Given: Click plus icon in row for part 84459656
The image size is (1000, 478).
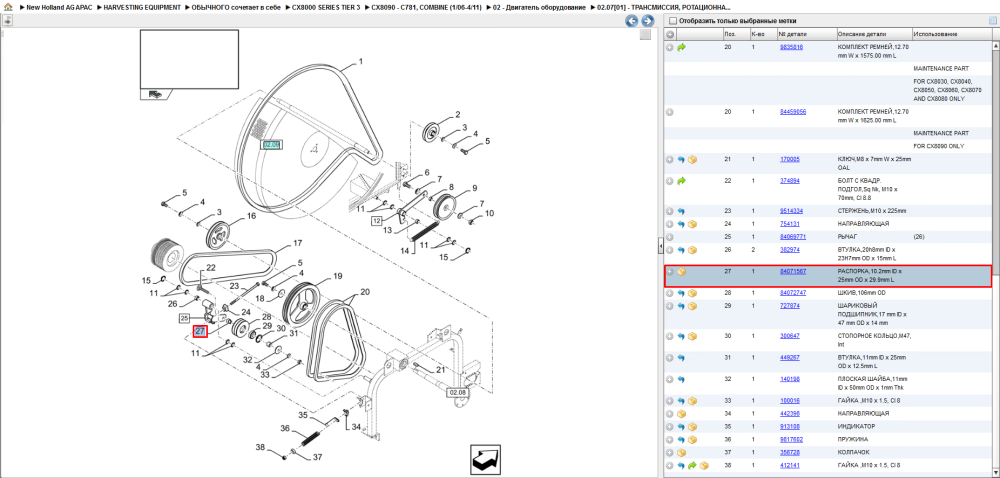Looking at the screenshot, I should tap(670, 112).
